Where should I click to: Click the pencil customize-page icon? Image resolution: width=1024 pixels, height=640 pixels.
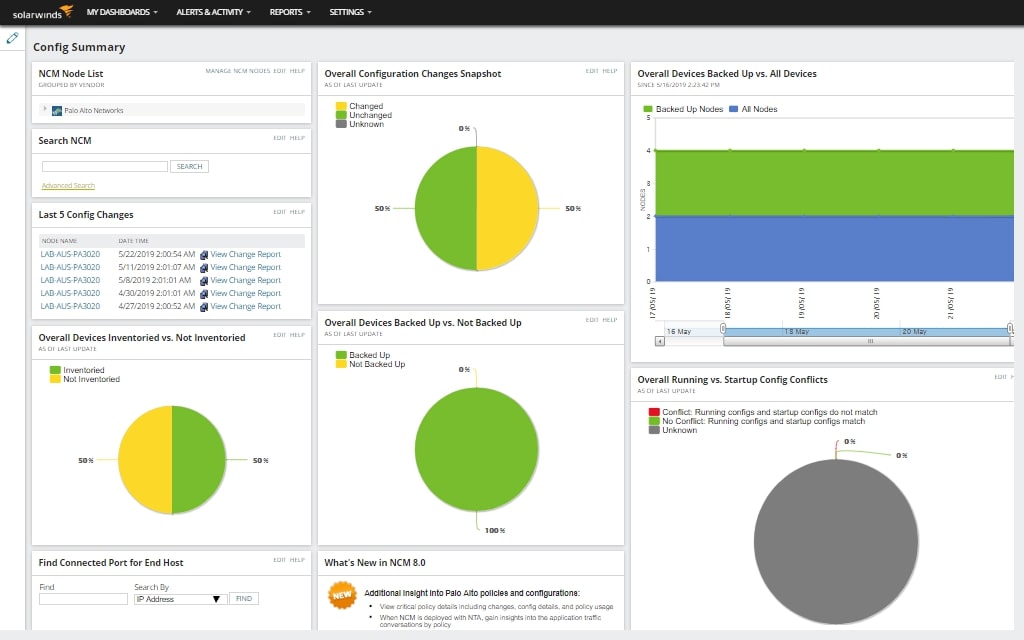[x=13, y=38]
